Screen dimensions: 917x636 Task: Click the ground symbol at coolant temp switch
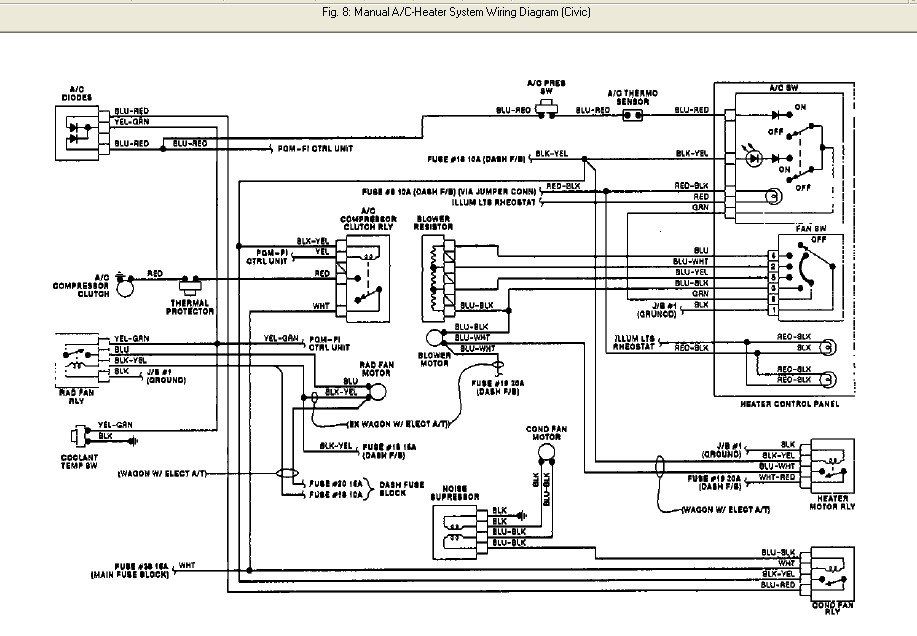[133, 441]
